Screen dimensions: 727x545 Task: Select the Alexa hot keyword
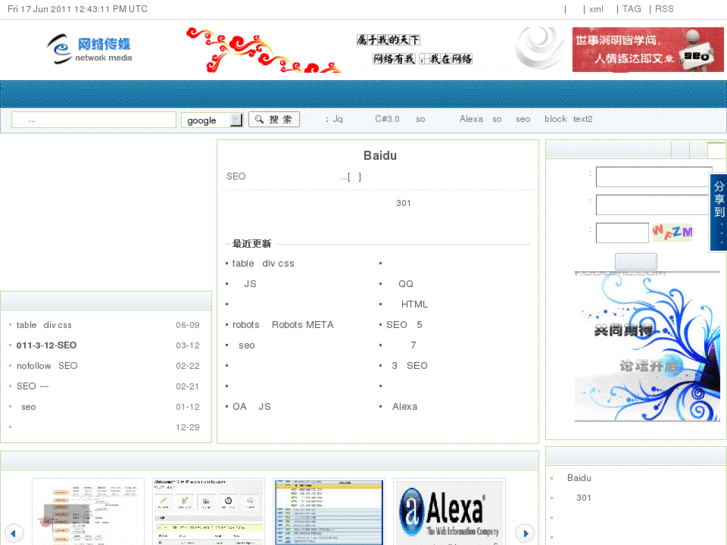click(x=471, y=119)
